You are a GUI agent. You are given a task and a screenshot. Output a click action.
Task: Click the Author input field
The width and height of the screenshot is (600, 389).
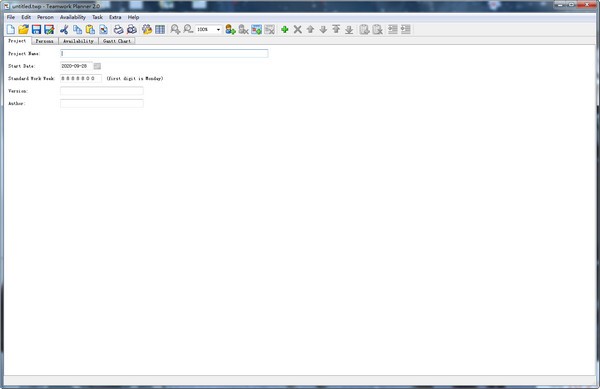coord(102,103)
